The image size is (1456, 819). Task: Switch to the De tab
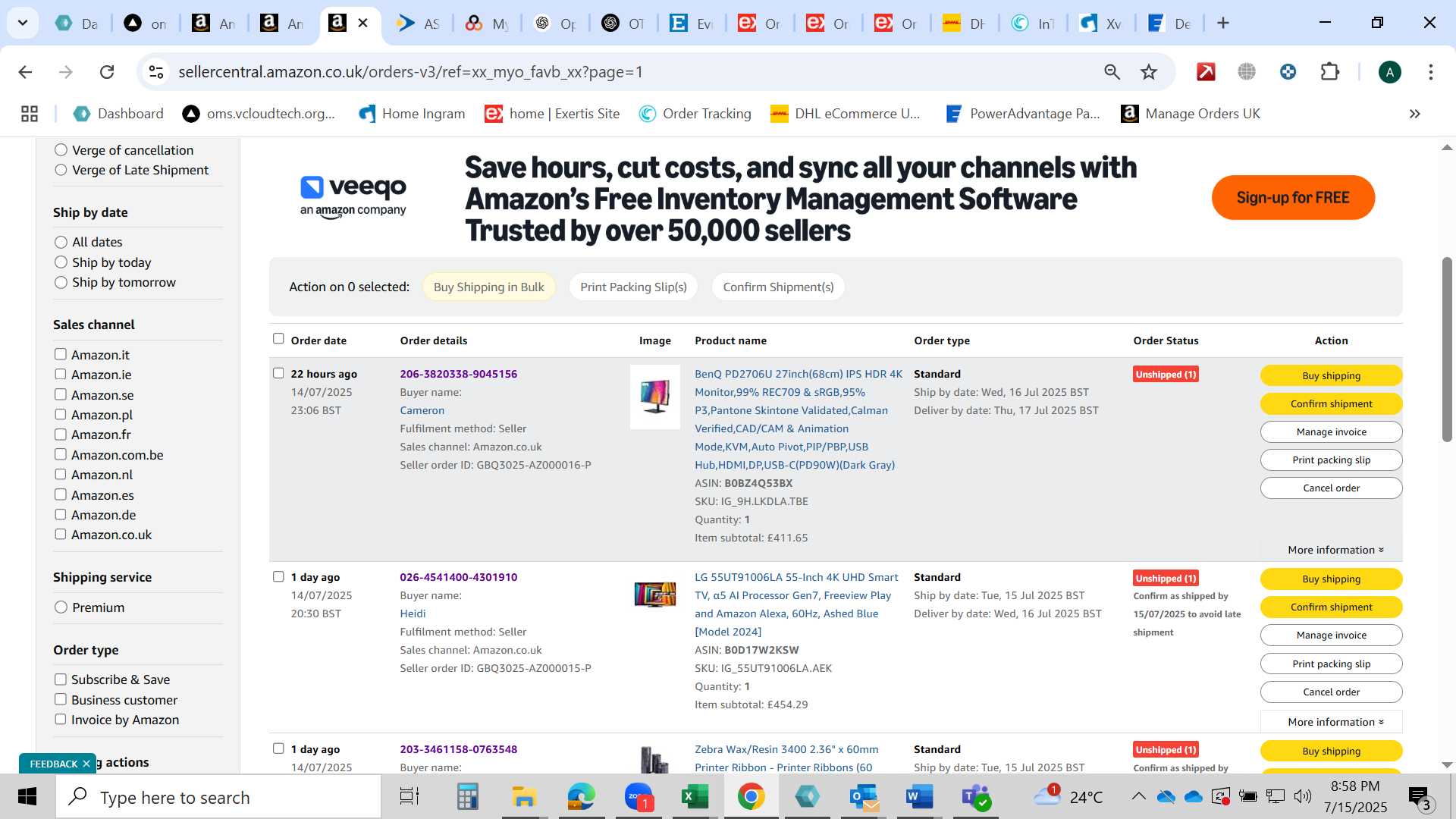[1169, 24]
